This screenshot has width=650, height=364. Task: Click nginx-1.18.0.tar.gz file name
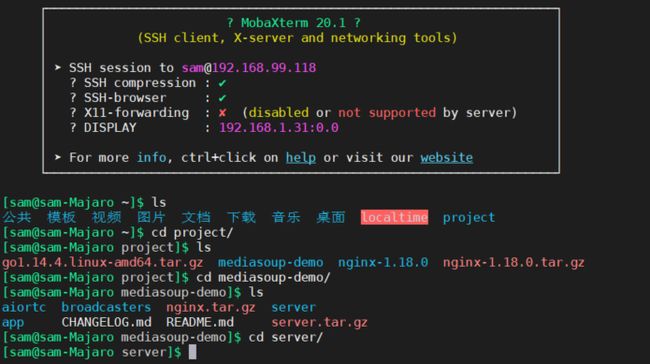coord(514,262)
